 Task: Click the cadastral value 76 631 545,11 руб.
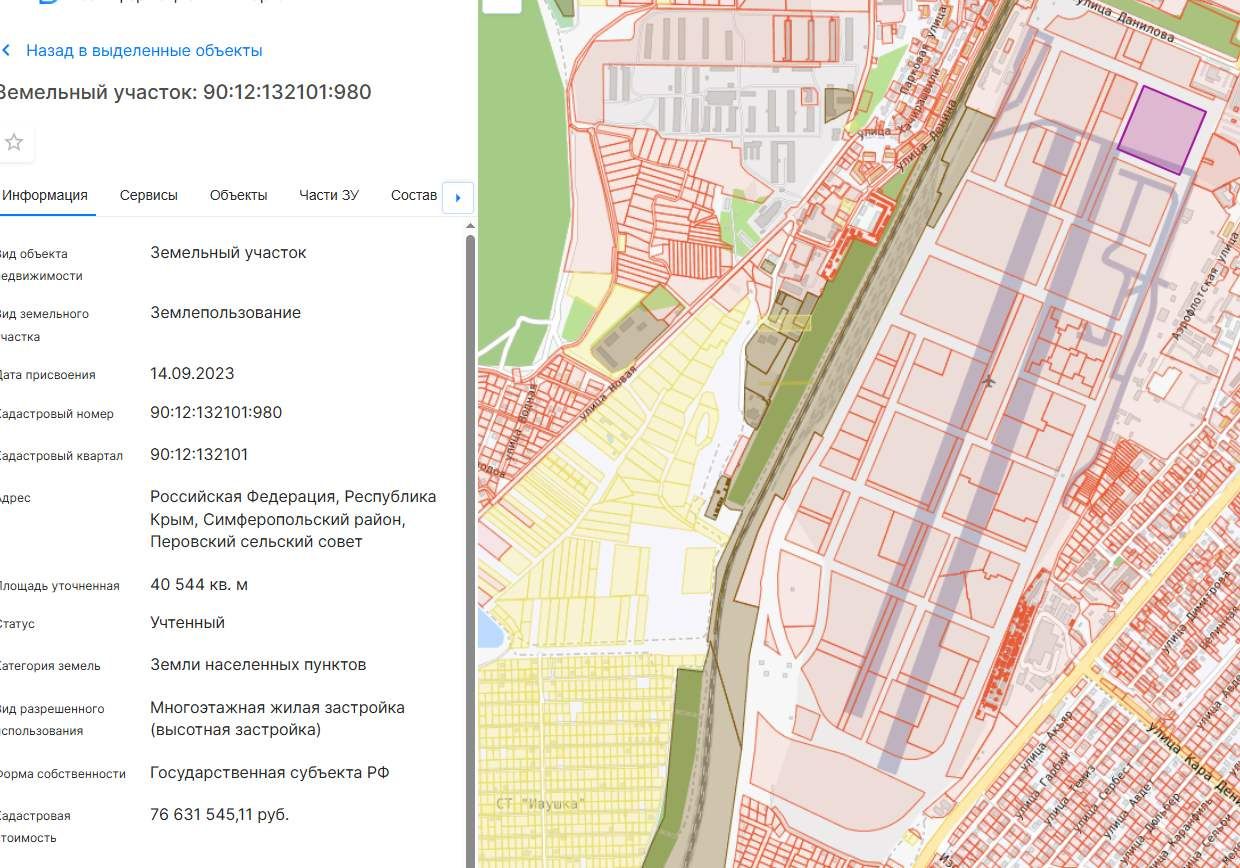click(219, 815)
